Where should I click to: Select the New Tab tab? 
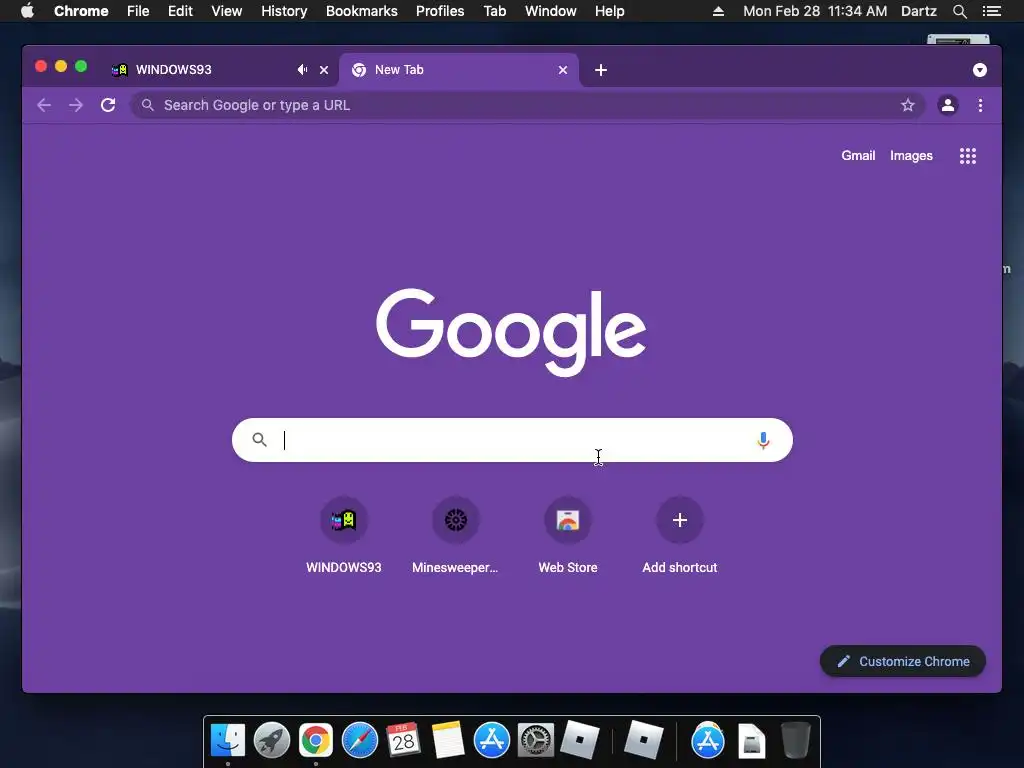click(459, 69)
